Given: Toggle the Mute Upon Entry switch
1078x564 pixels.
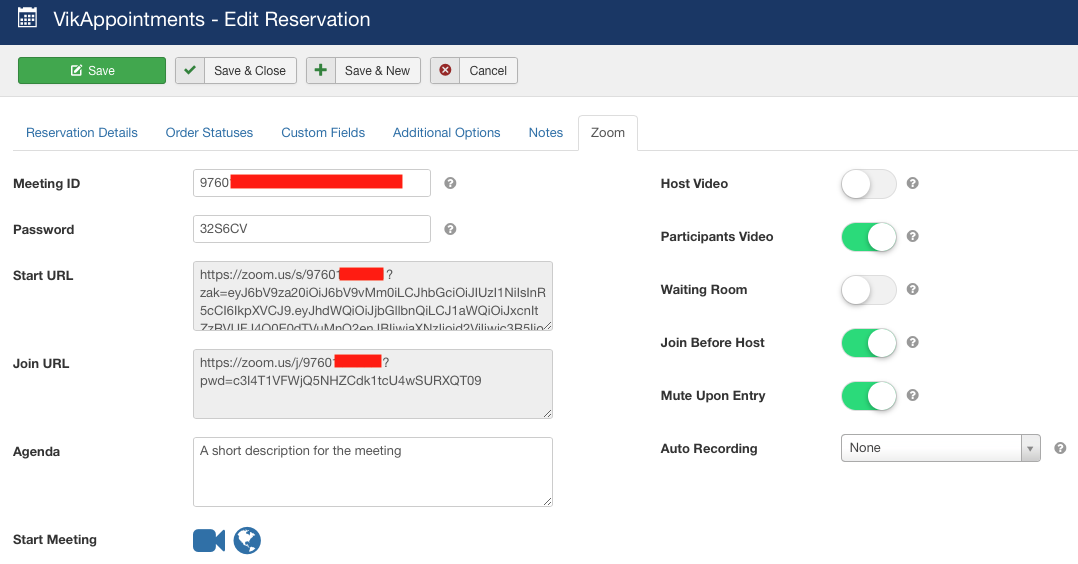Looking at the screenshot, I should 869,396.
